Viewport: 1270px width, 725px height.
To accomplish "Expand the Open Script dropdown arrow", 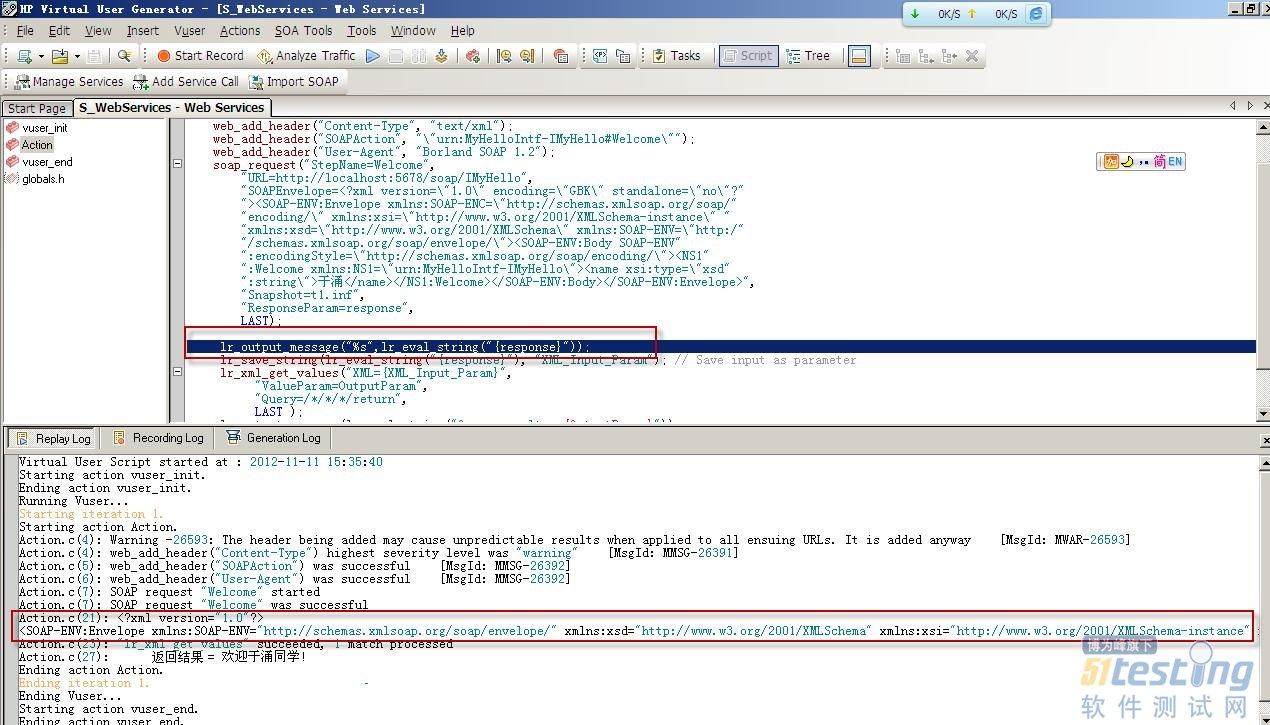I will tap(76, 56).
